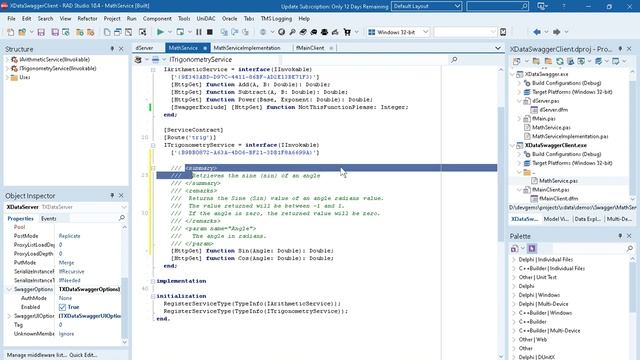Open the Default Layout dropdown
640x360 pixels.
[458, 6]
